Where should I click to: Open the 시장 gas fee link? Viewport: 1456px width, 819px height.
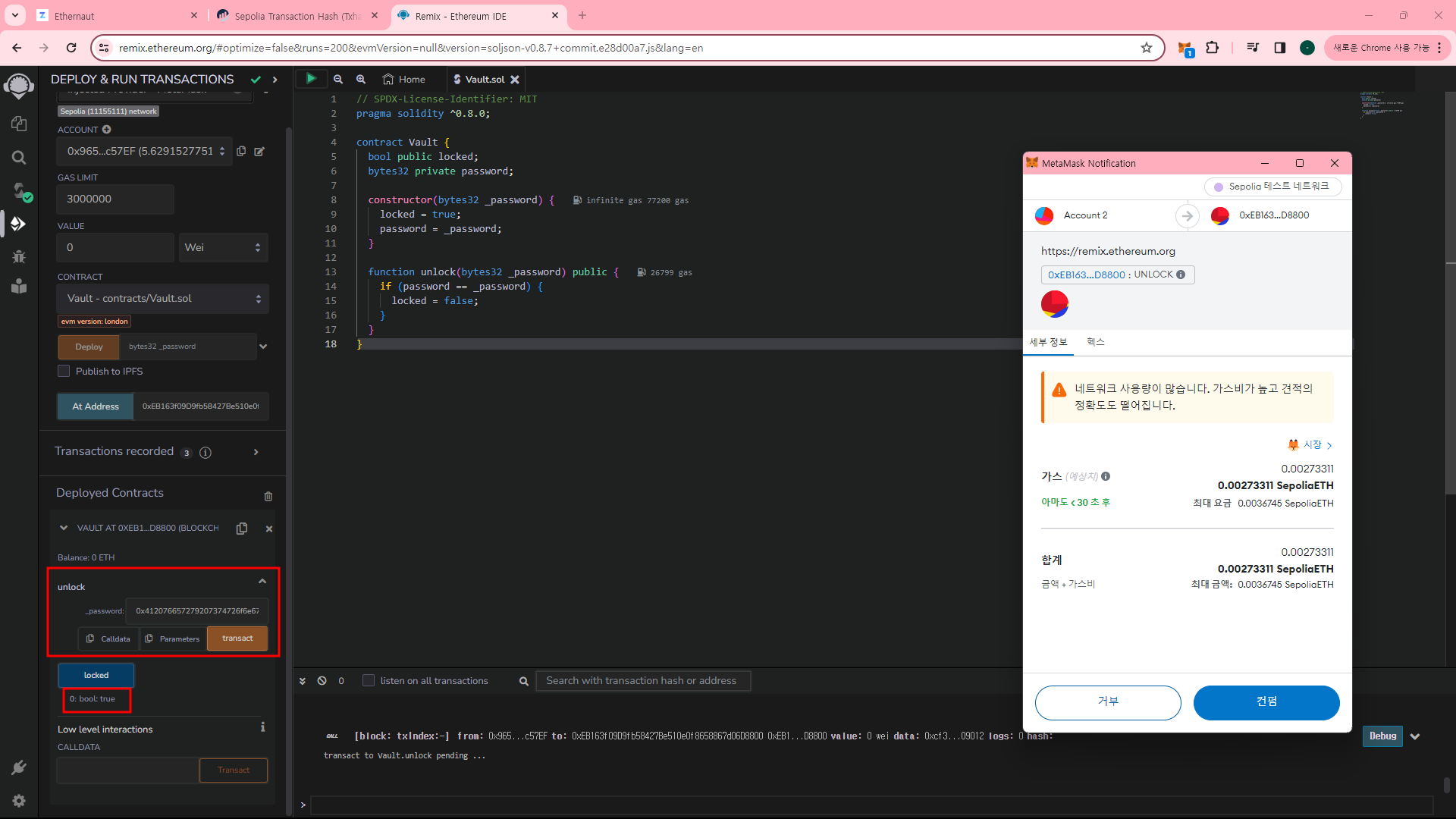(x=1310, y=445)
